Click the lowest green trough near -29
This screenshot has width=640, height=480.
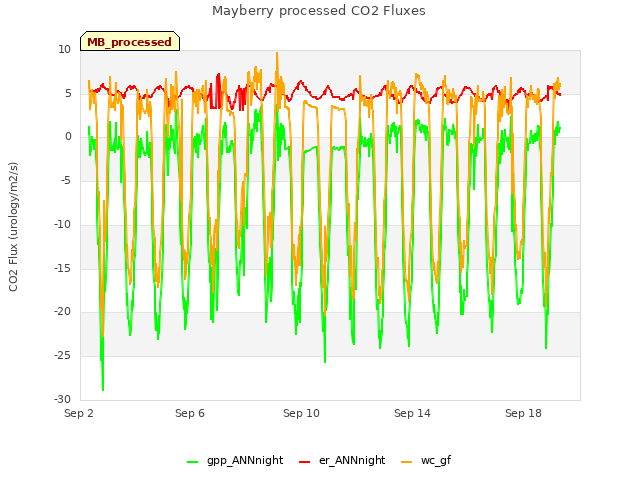pyautogui.click(x=103, y=390)
